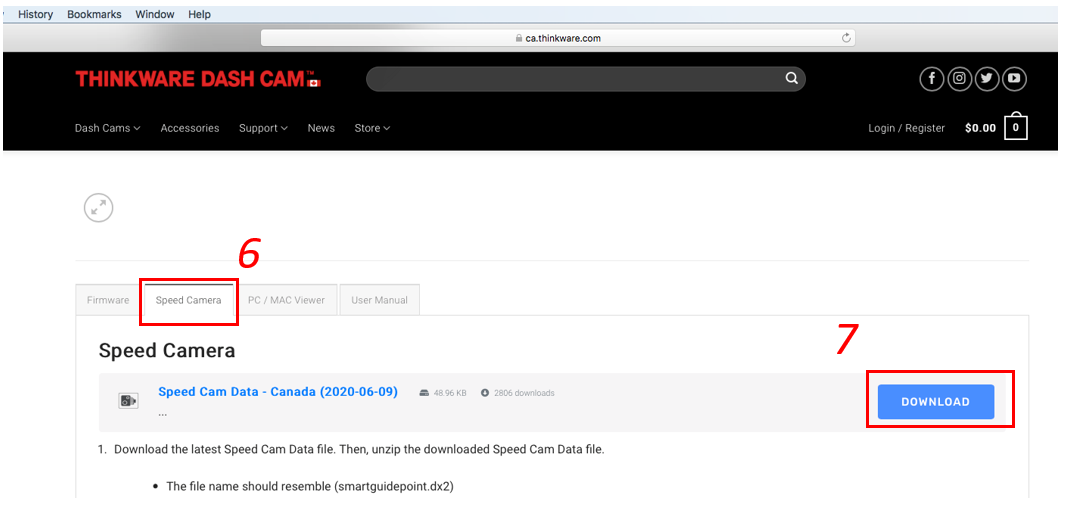This screenshot has width=1066, height=526.
Task: Click the ca.thinkware.com address bar
Action: [x=557, y=38]
